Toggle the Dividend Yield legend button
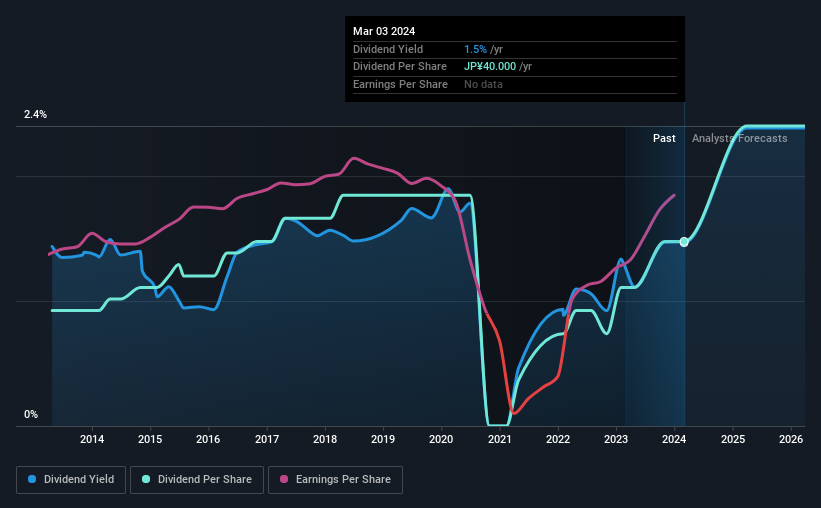The height and width of the screenshot is (508, 821). point(71,480)
